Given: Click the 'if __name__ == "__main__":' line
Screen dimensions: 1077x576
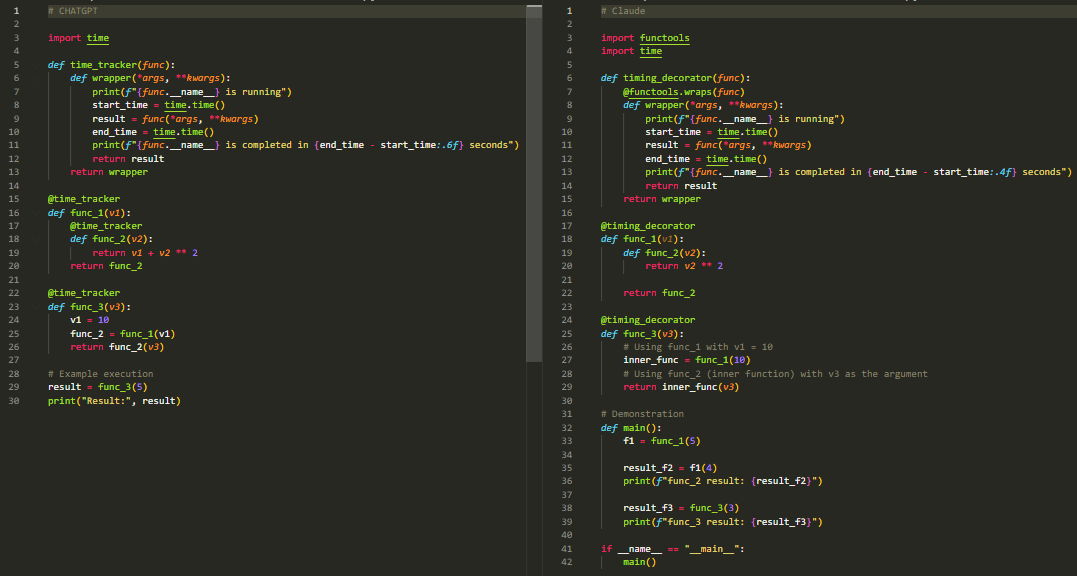Looking at the screenshot, I should (672, 549).
